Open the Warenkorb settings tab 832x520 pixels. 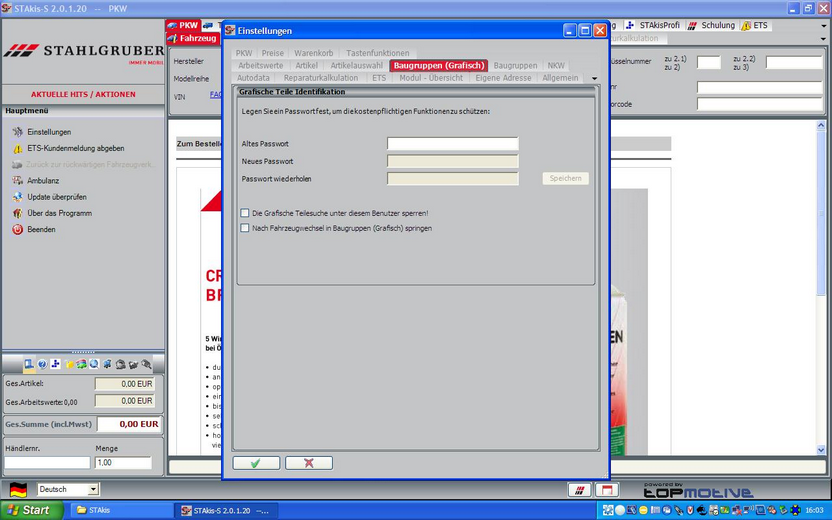tap(314, 53)
